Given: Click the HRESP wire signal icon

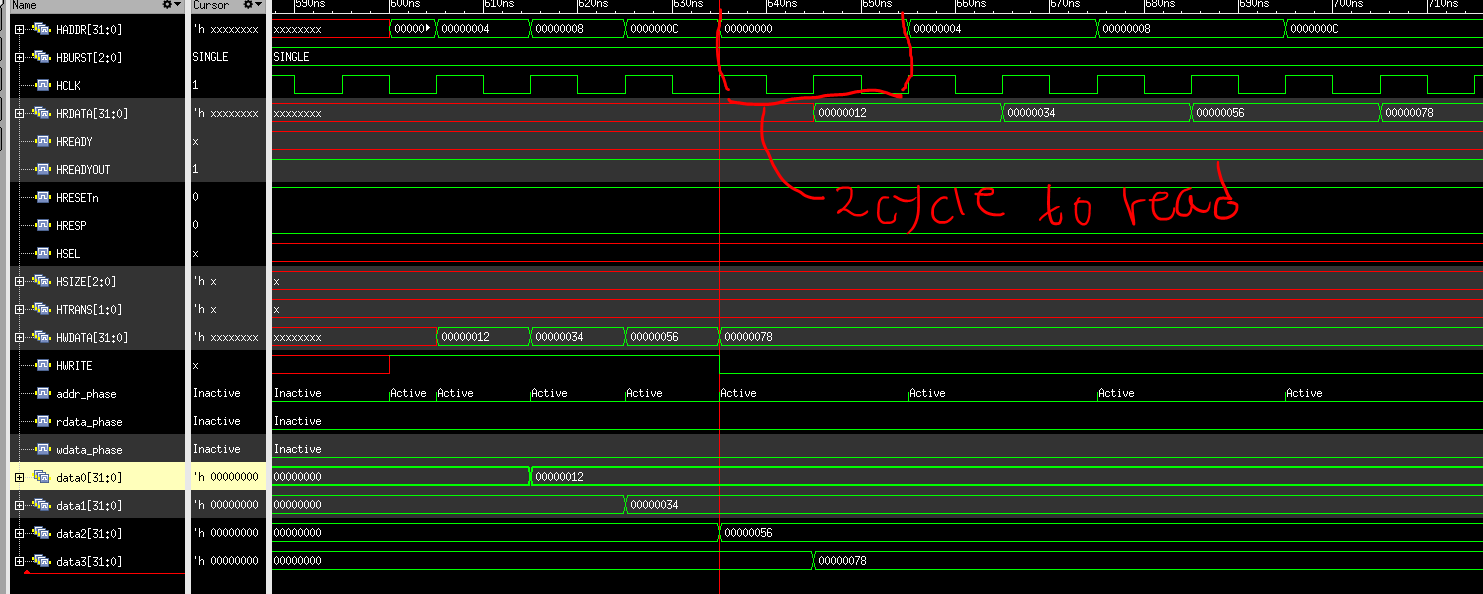Looking at the screenshot, I should [x=43, y=225].
